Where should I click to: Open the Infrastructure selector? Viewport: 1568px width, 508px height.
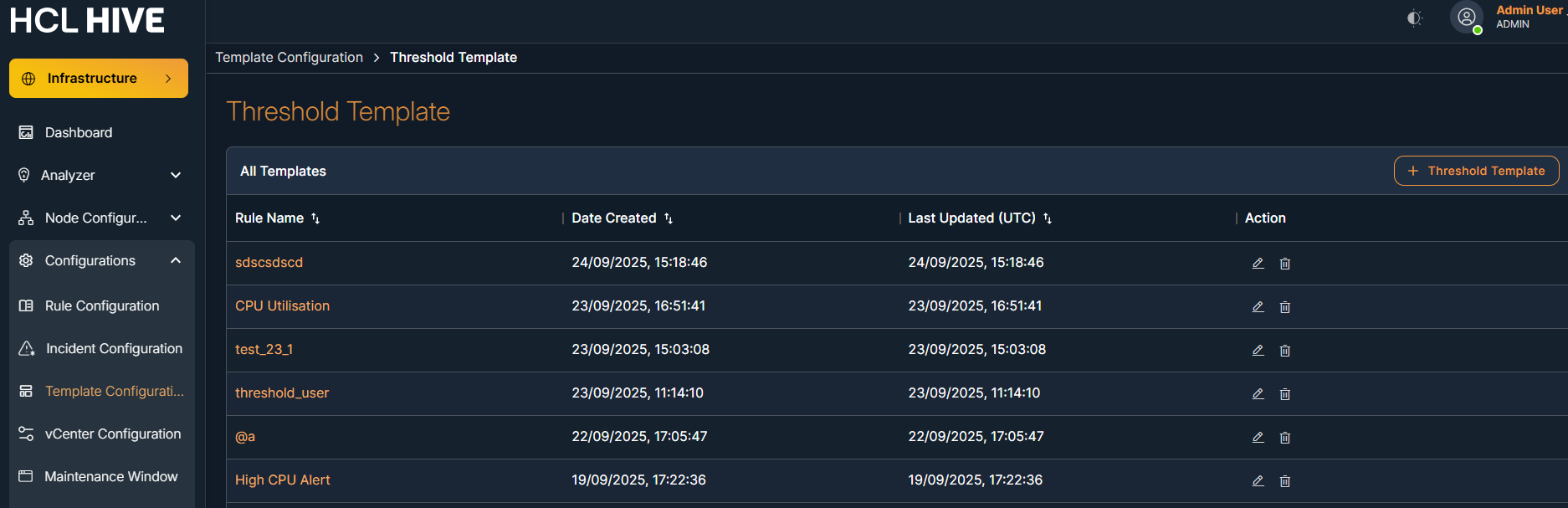pyautogui.click(x=99, y=78)
